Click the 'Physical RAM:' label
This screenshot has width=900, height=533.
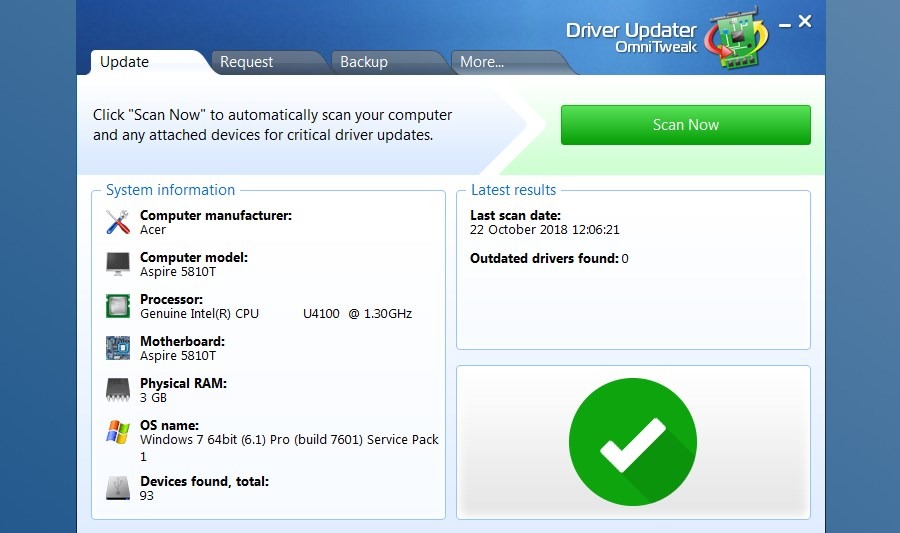[x=184, y=383]
